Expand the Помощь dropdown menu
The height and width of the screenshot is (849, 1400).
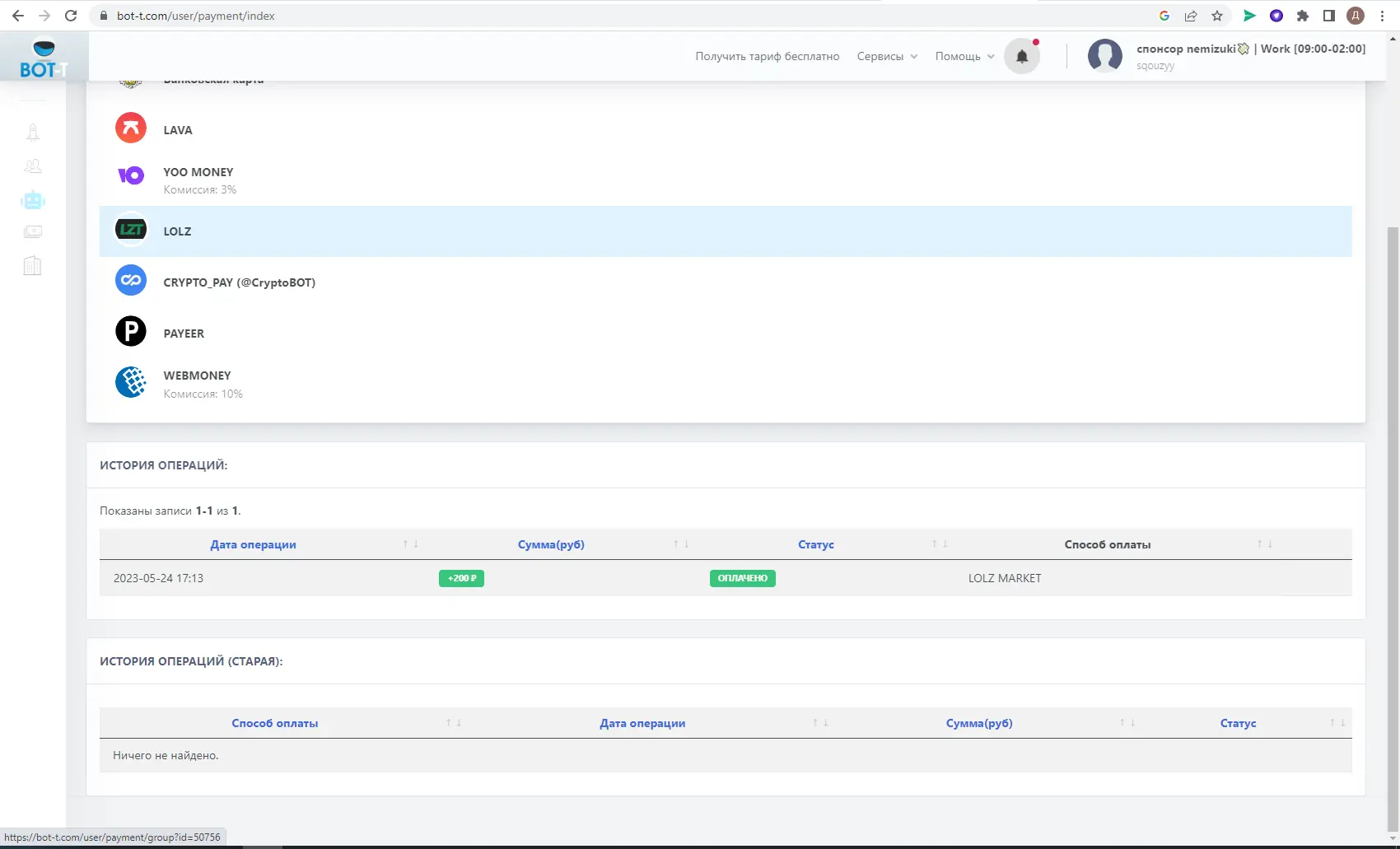coord(964,56)
